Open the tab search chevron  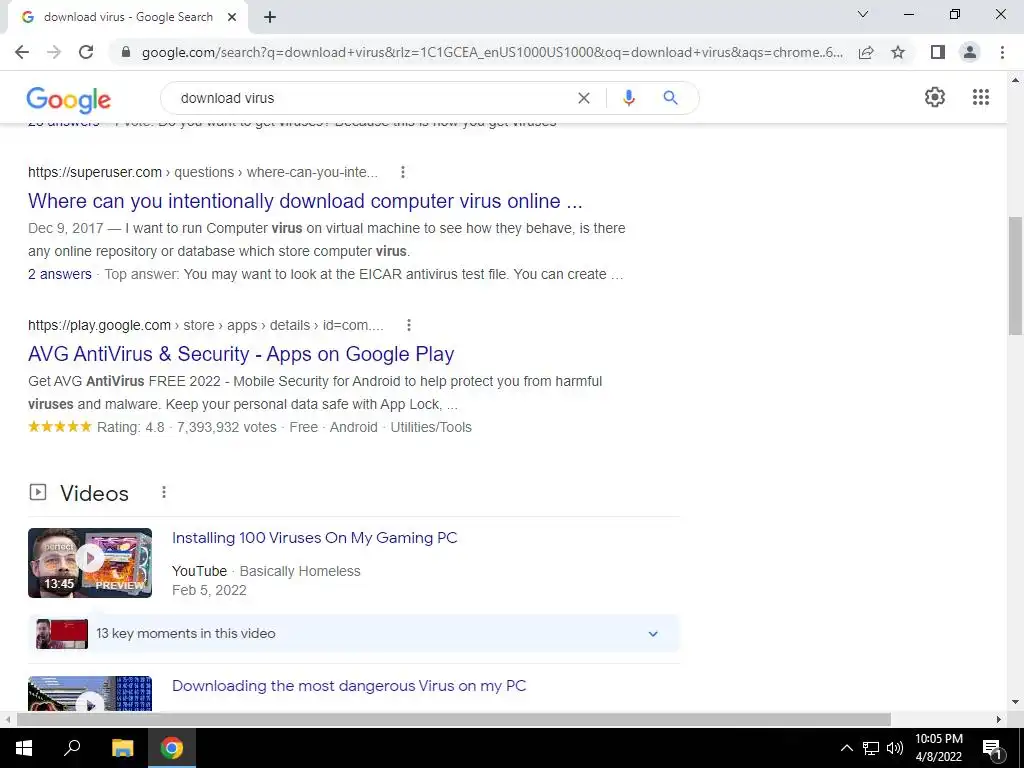pyautogui.click(x=863, y=14)
